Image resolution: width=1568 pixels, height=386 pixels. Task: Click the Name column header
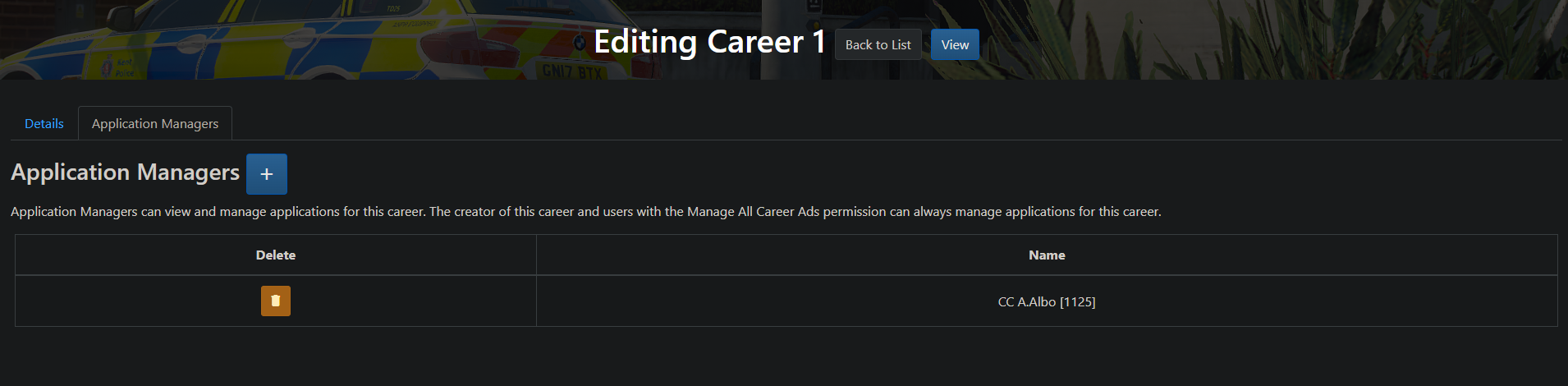click(1047, 255)
